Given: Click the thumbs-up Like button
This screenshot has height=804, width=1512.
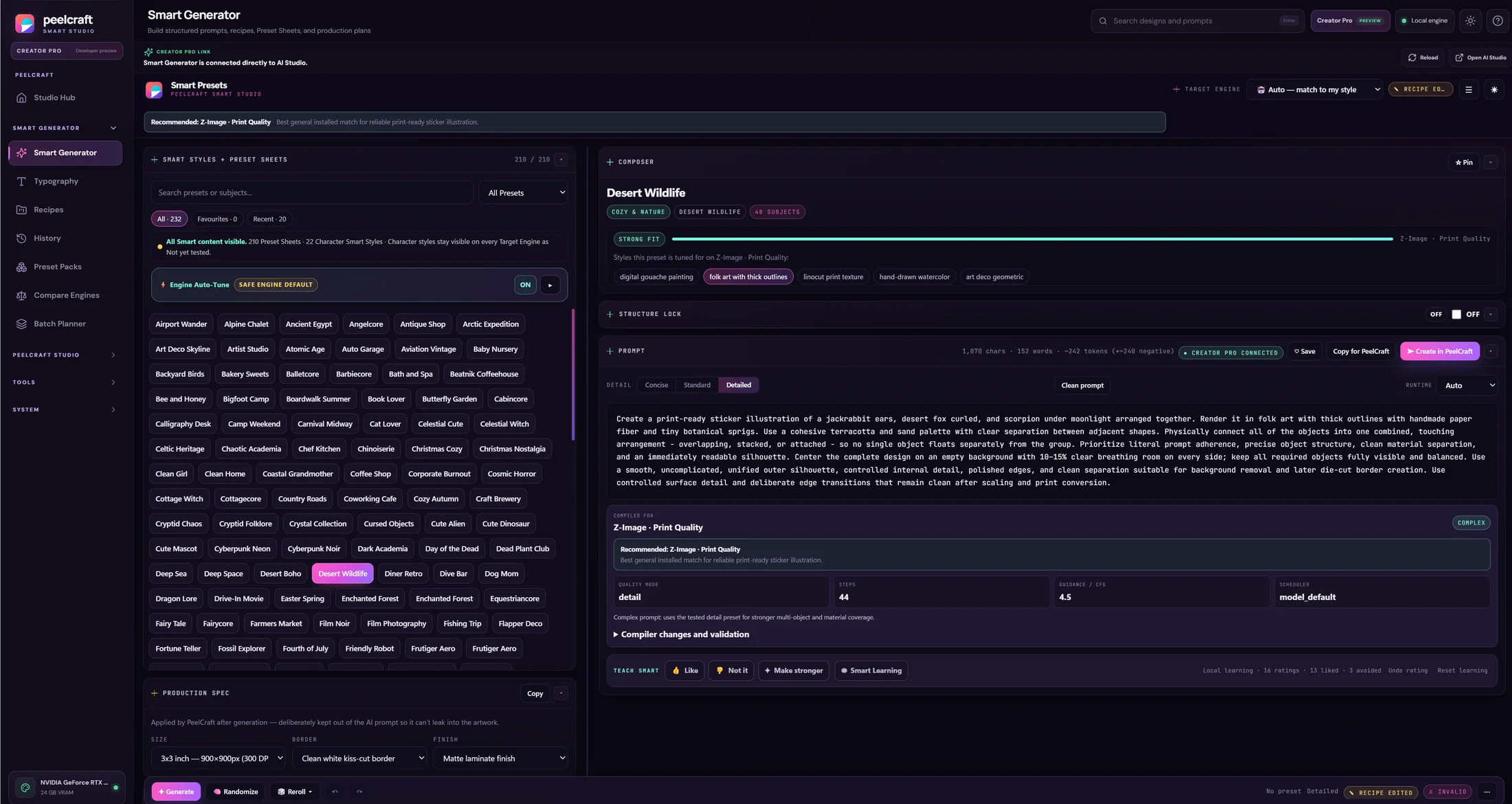Looking at the screenshot, I should [685, 671].
